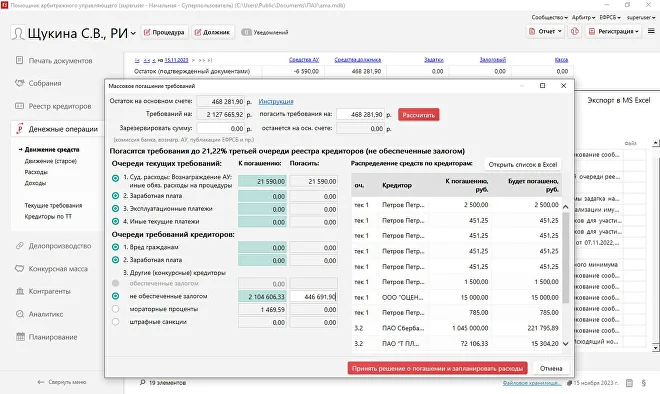Click the red Рассчитать button

(x=418, y=114)
